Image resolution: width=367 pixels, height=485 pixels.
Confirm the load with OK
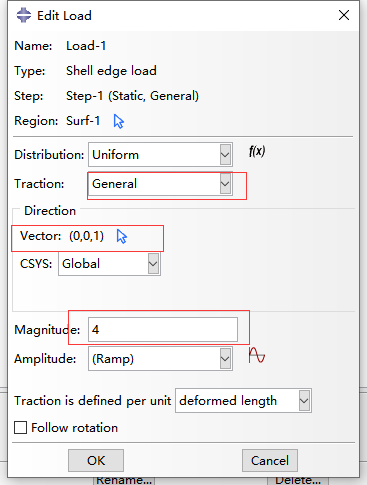[96, 460]
